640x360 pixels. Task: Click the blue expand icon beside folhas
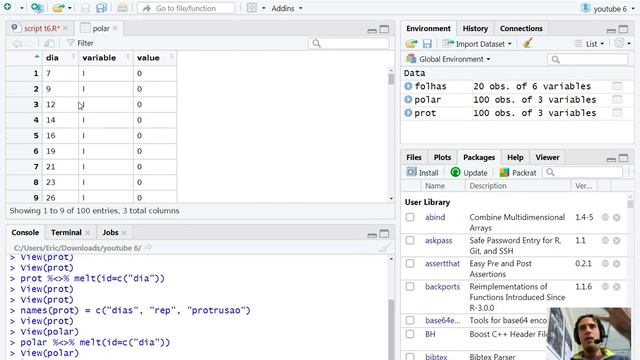pyautogui.click(x=408, y=86)
